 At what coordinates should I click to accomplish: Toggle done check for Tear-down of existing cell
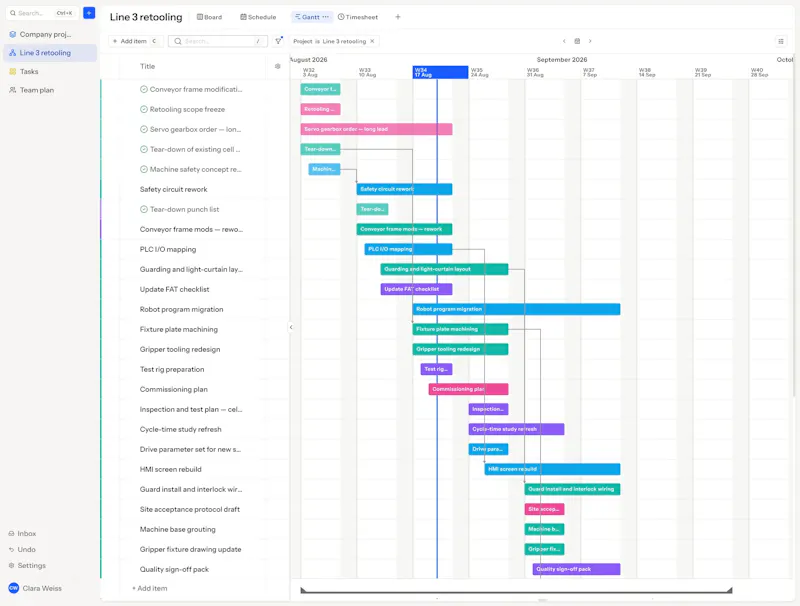[144, 149]
